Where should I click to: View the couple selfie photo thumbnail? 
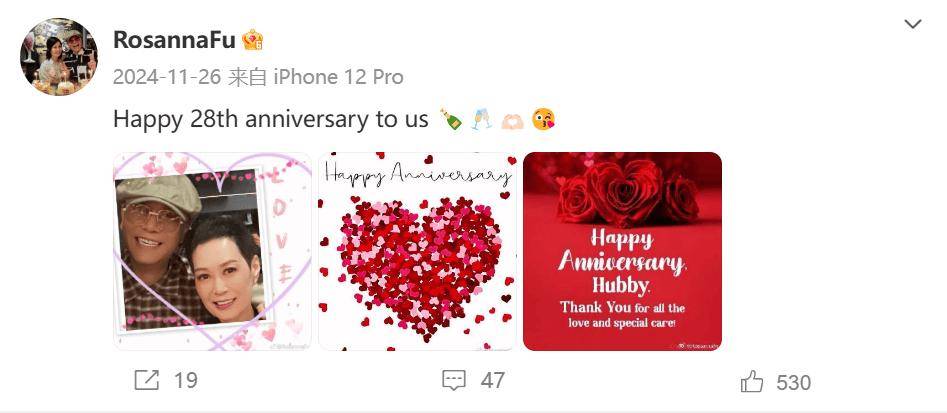(x=212, y=251)
